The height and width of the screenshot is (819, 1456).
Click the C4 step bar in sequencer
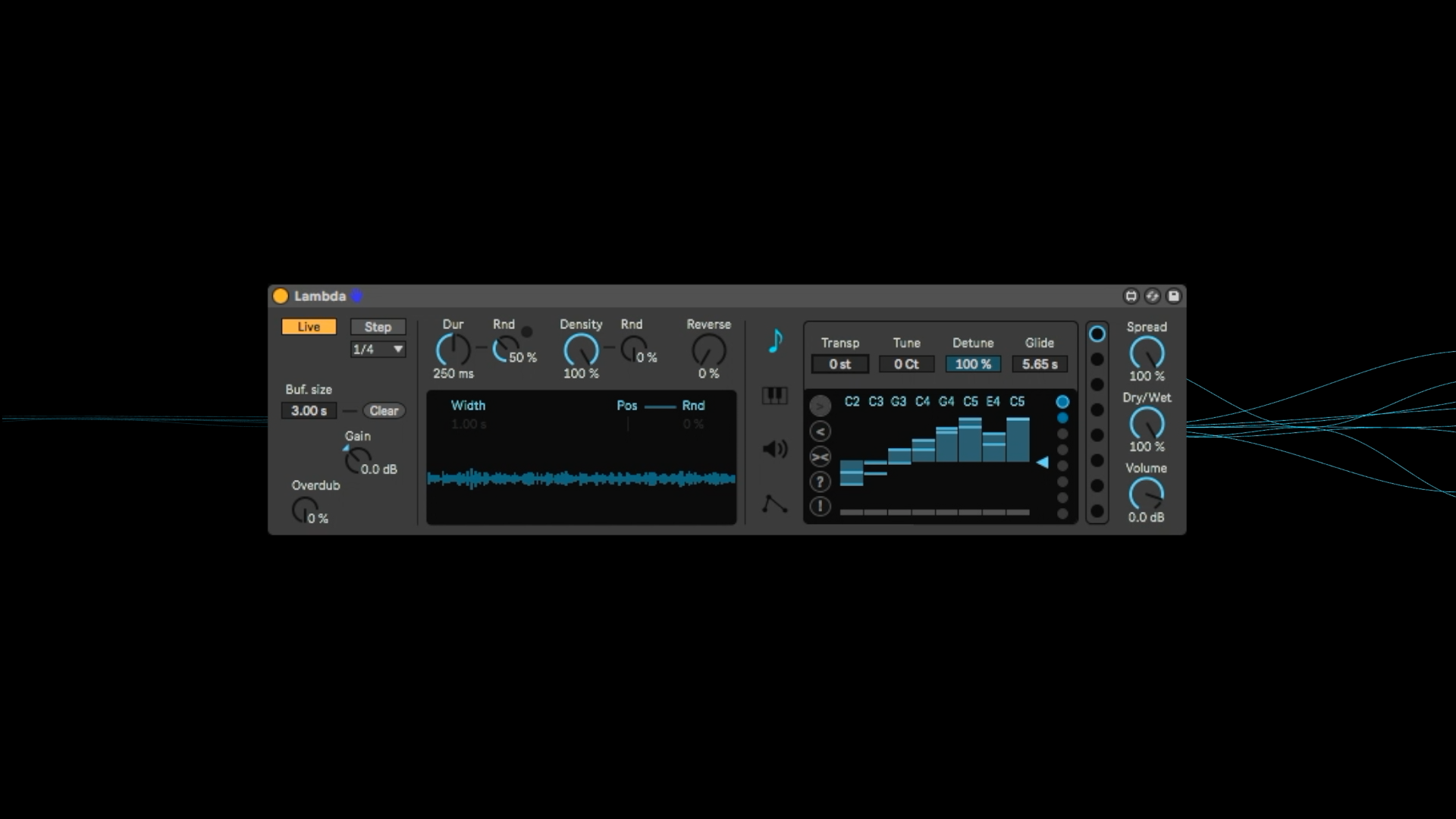point(923,450)
